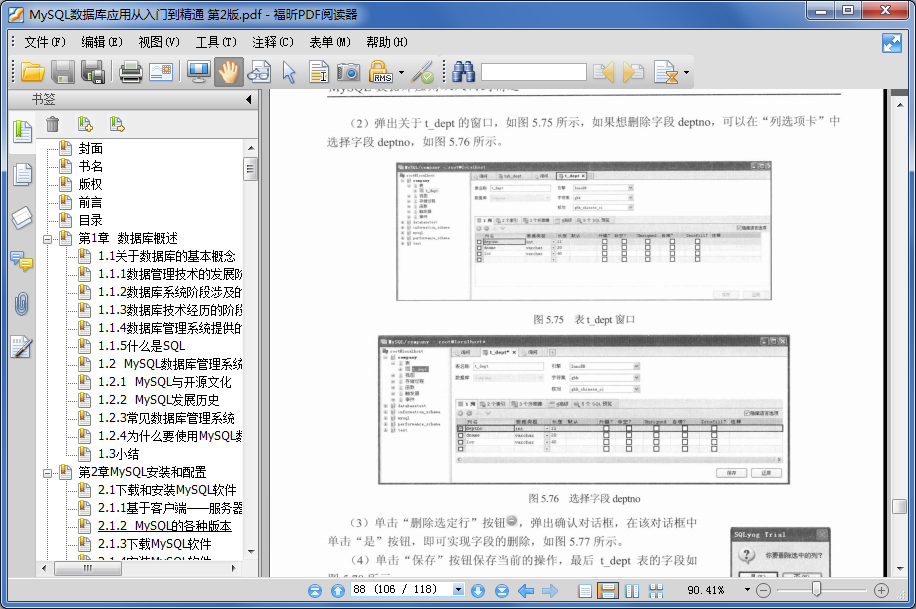This screenshot has width=916, height=609.
Task: Click the search options page icon
Action: click(665, 72)
